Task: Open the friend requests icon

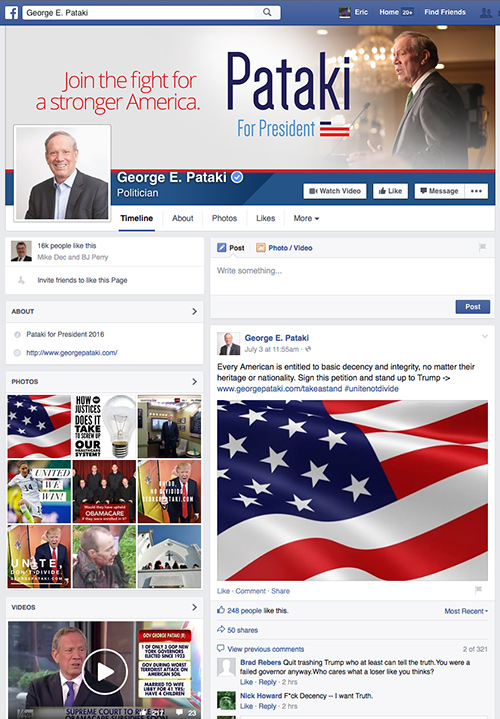Action: coord(486,12)
